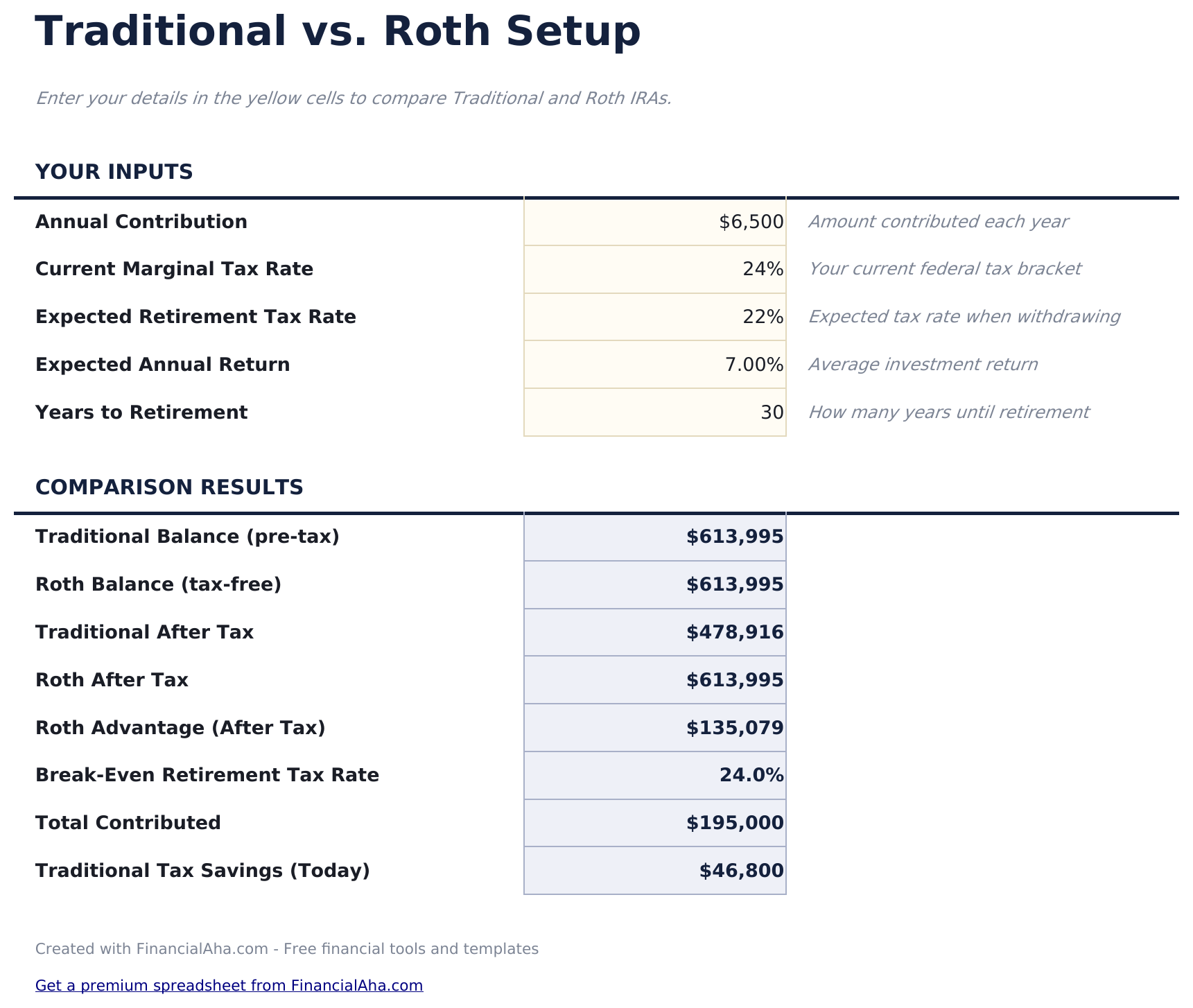
Task: Click the Traditional vs. Roth Setup title
Action: point(338,32)
